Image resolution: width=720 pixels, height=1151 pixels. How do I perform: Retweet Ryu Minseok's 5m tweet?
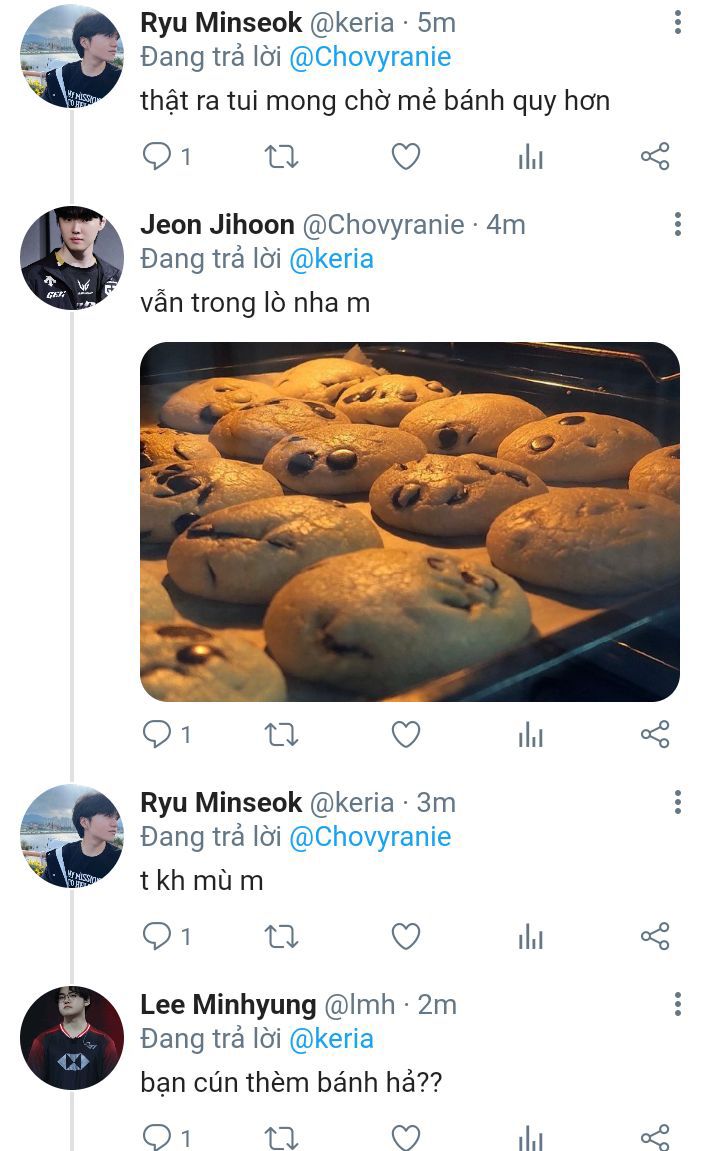[281, 157]
